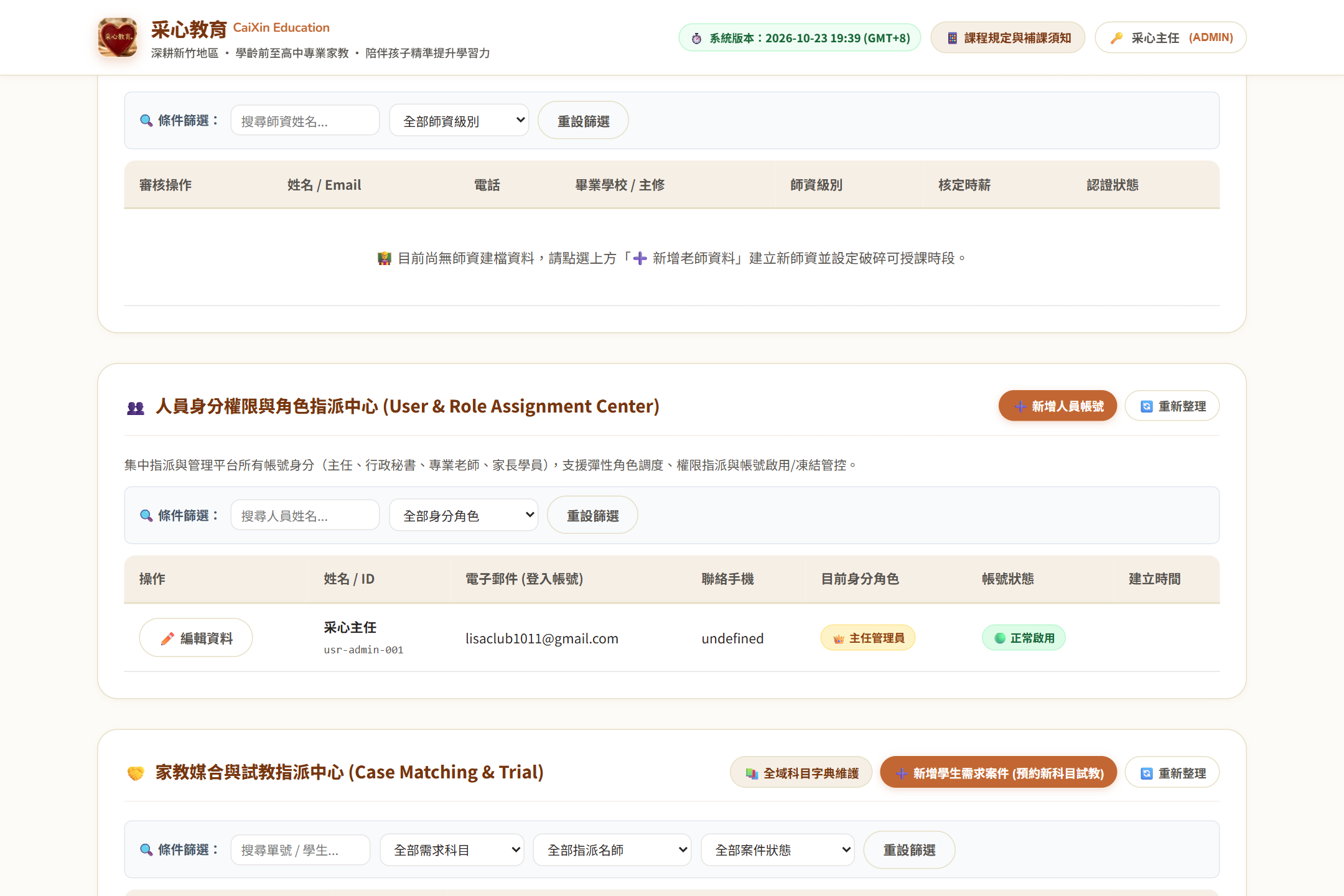Open the 全部師資級別 dropdown
The height and width of the screenshot is (896, 1344).
click(x=459, y=121)
